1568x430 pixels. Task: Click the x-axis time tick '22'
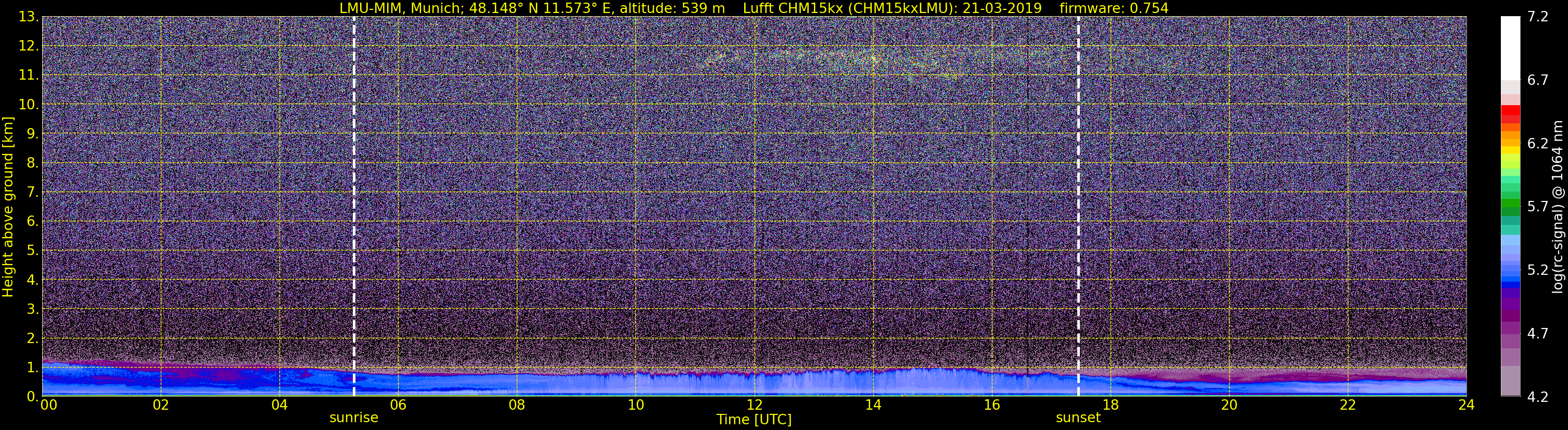[x=1348, y=406]
